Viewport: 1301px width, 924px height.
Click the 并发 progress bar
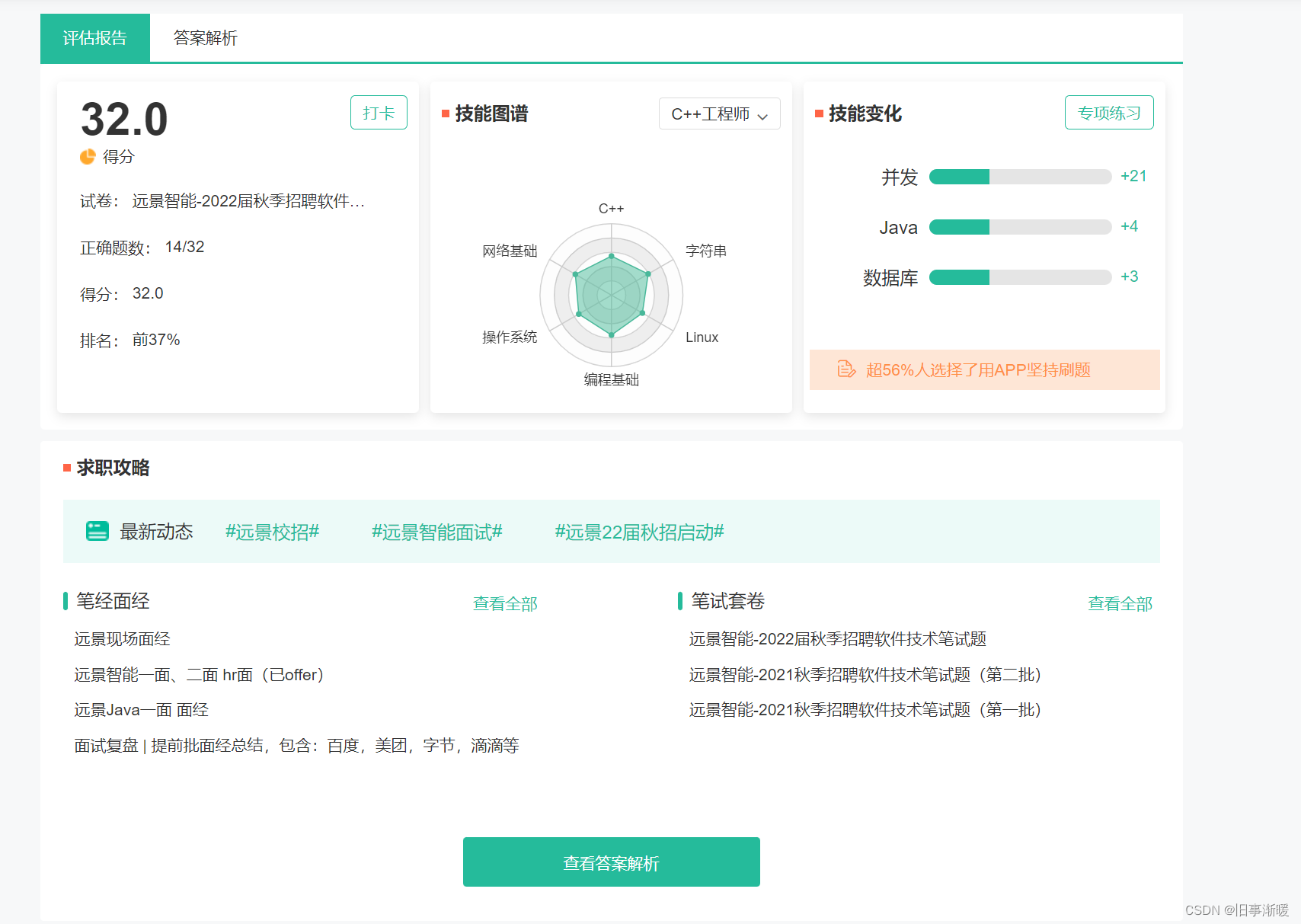1020,177
